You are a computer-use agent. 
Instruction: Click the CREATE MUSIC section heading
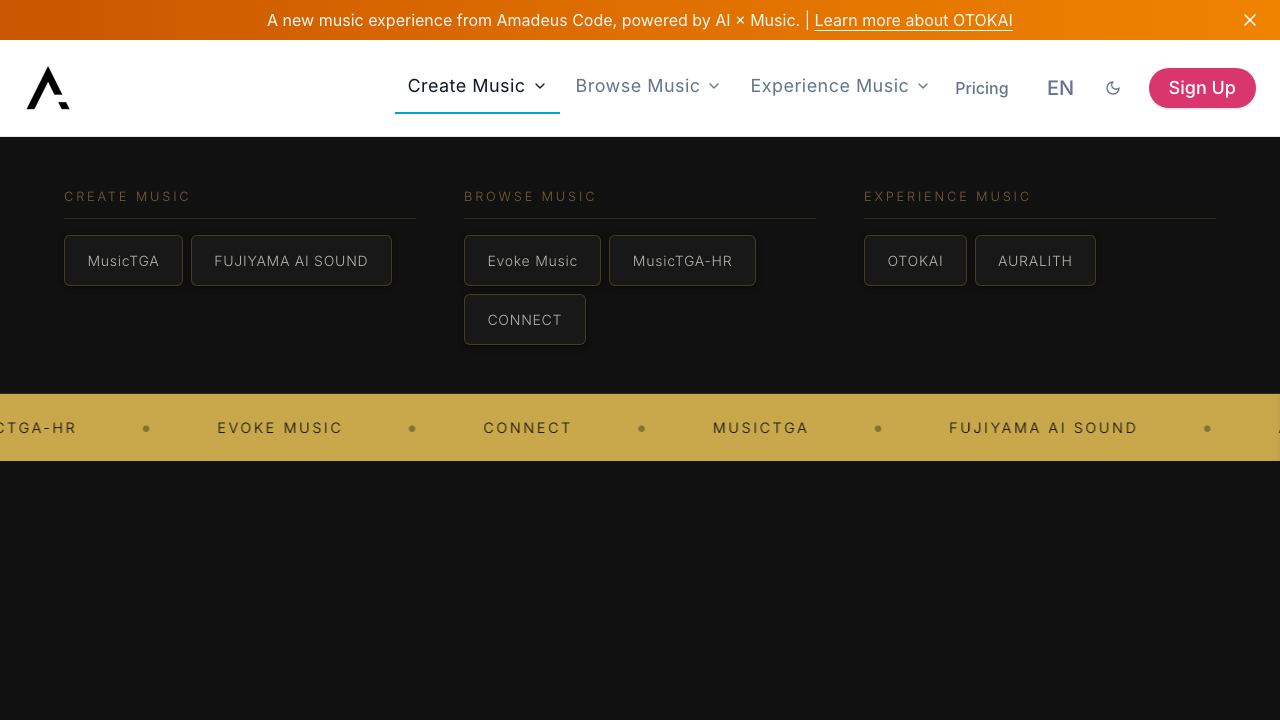coord(127,196)
